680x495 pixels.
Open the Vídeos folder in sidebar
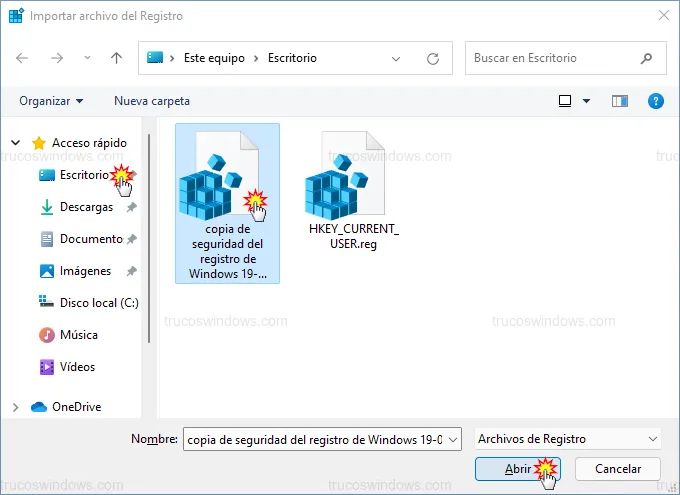pyautogui.click(x=77, y=366)
